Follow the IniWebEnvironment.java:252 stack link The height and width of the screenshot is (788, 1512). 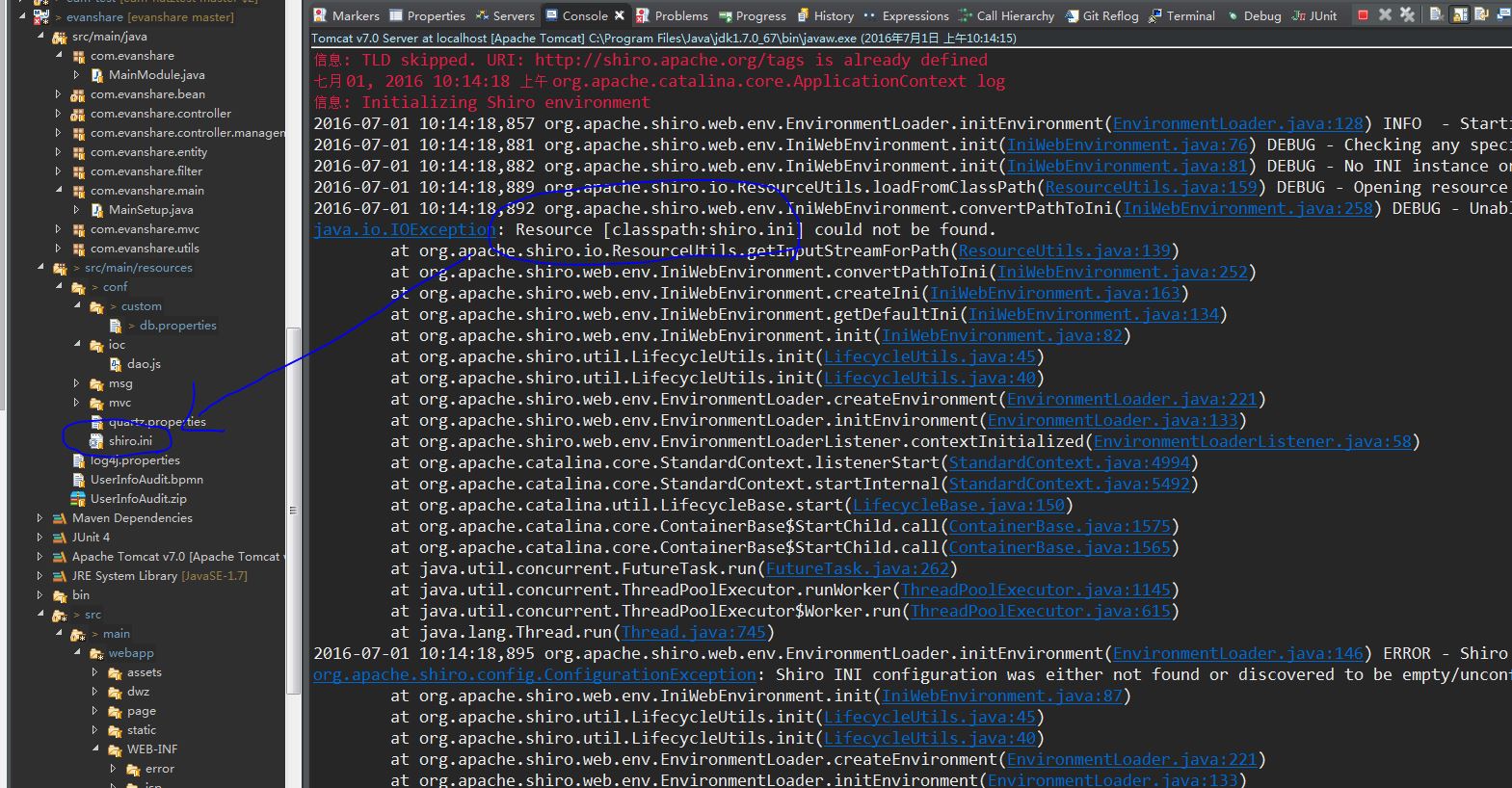coord(1123,272)
